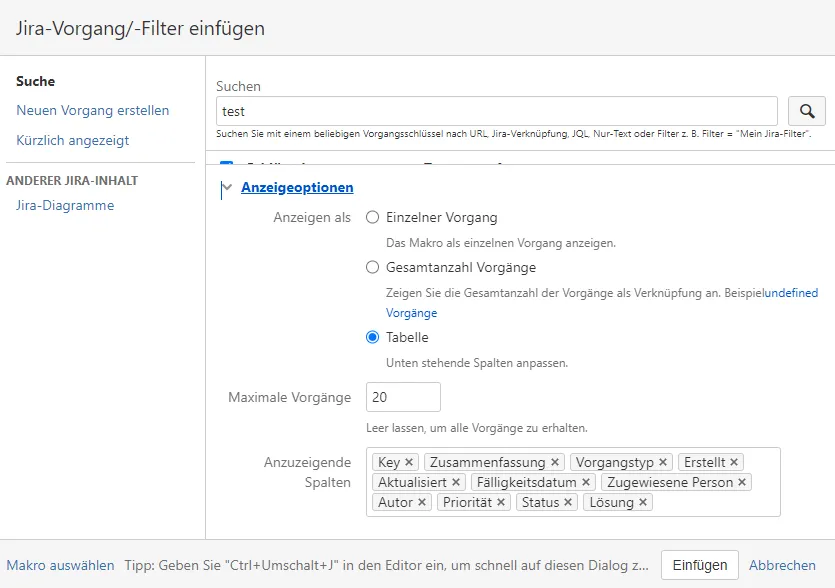
Task: Click the Makro auswählen link
Action: coord(60,565)
